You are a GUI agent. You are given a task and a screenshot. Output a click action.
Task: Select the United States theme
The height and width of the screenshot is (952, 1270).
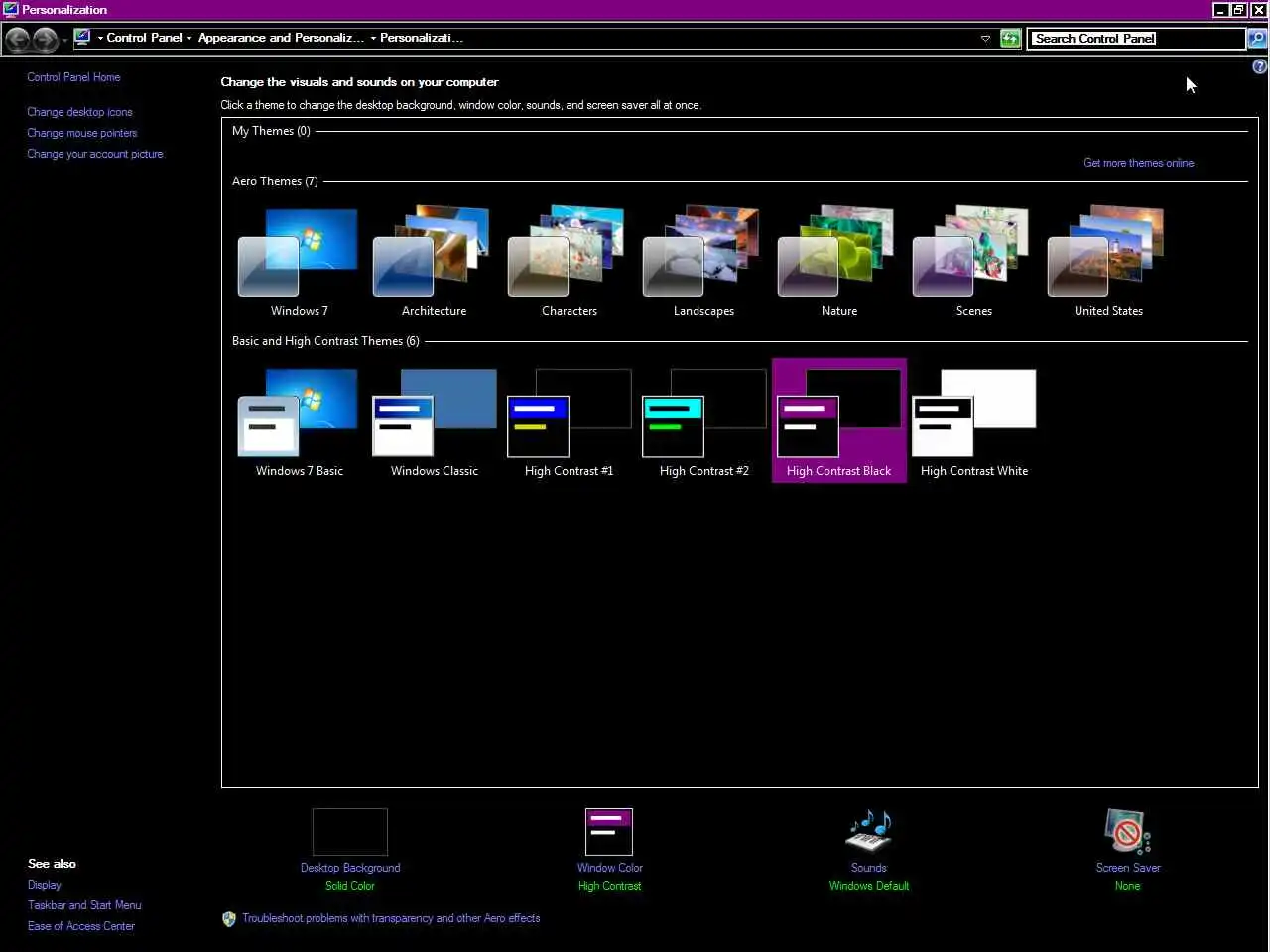[1108, 262]
